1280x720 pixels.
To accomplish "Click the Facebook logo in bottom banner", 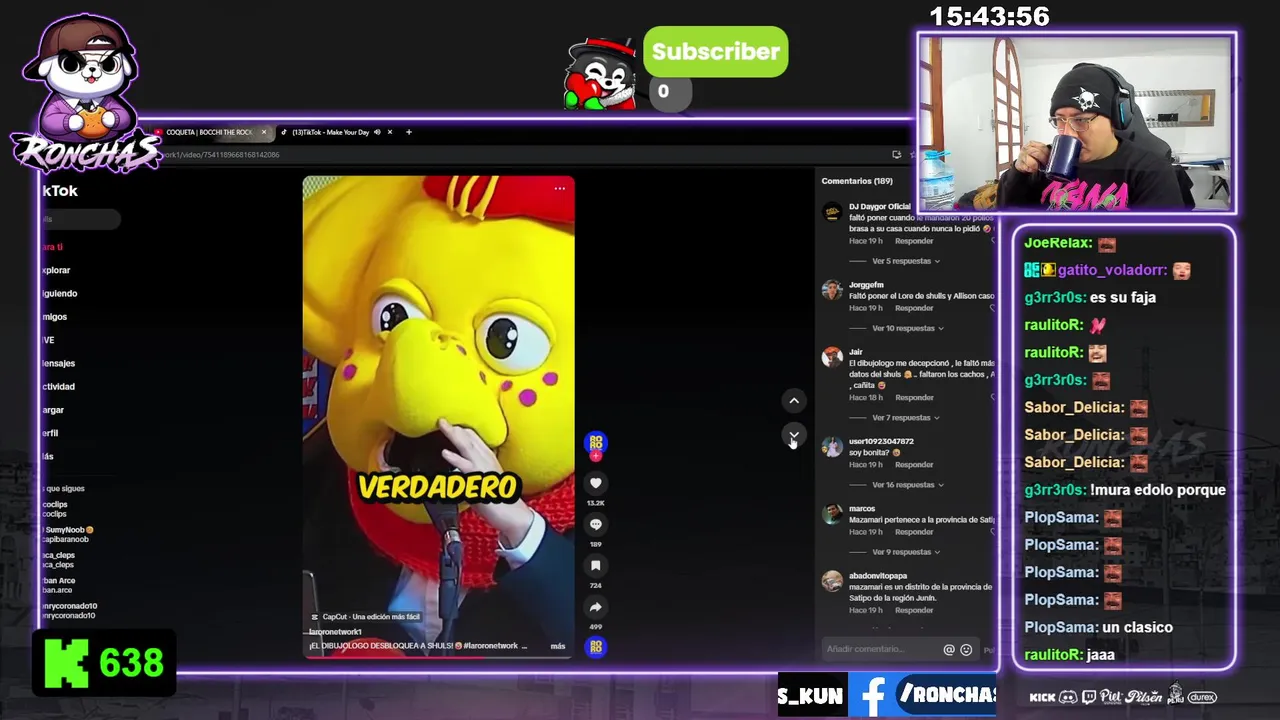I will pyautogui.click(x=873, y=696).
